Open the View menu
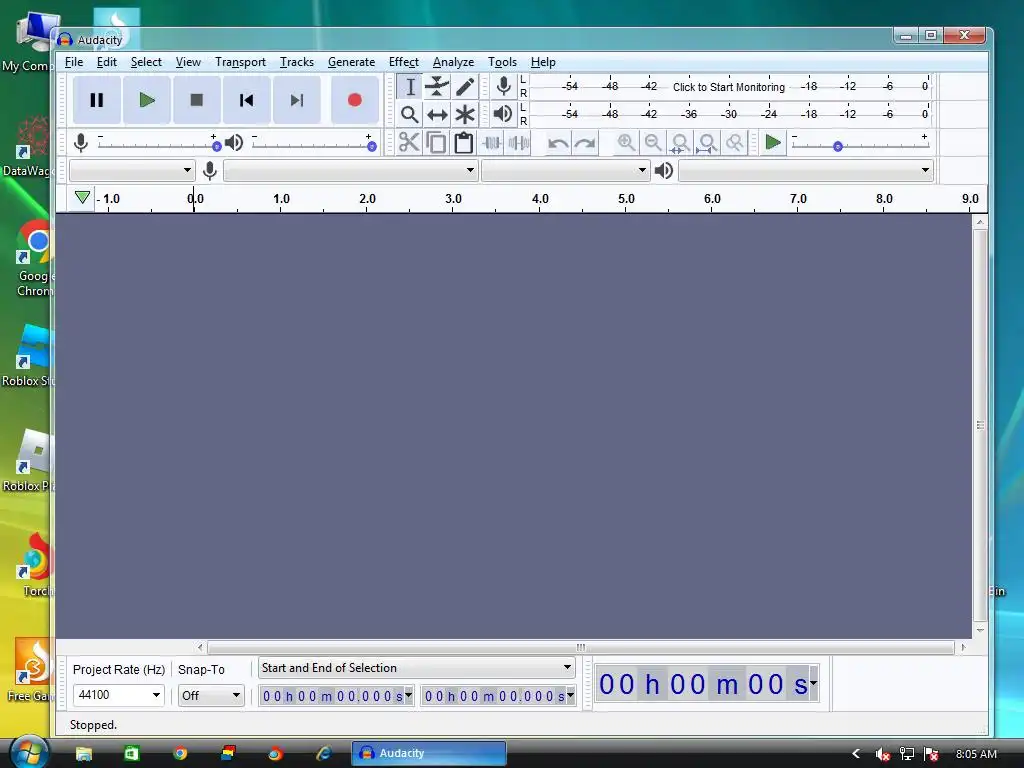Image resolution: width=1024 pixels, height=768 pixels. tap(188, 62)
